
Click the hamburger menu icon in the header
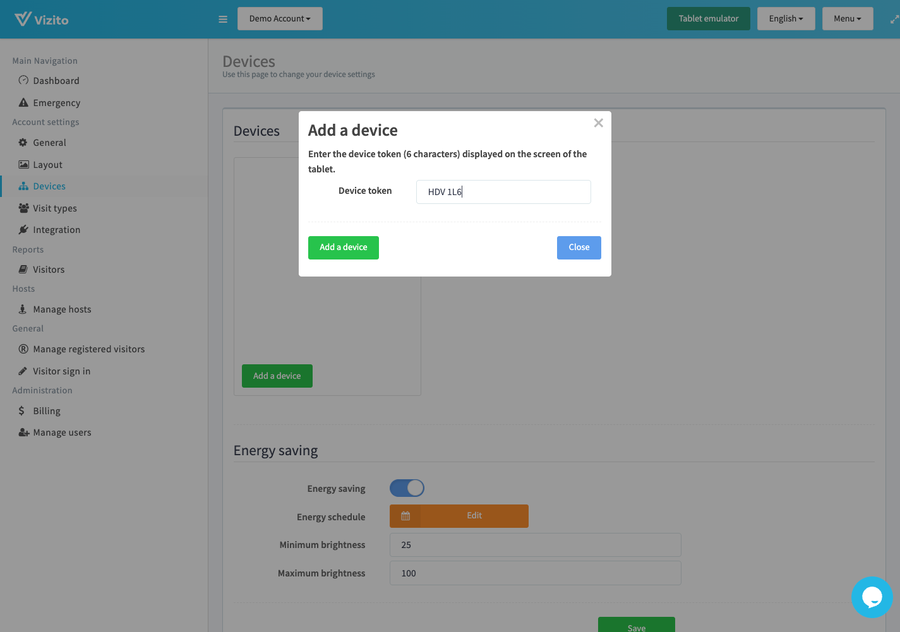point(222,18)
